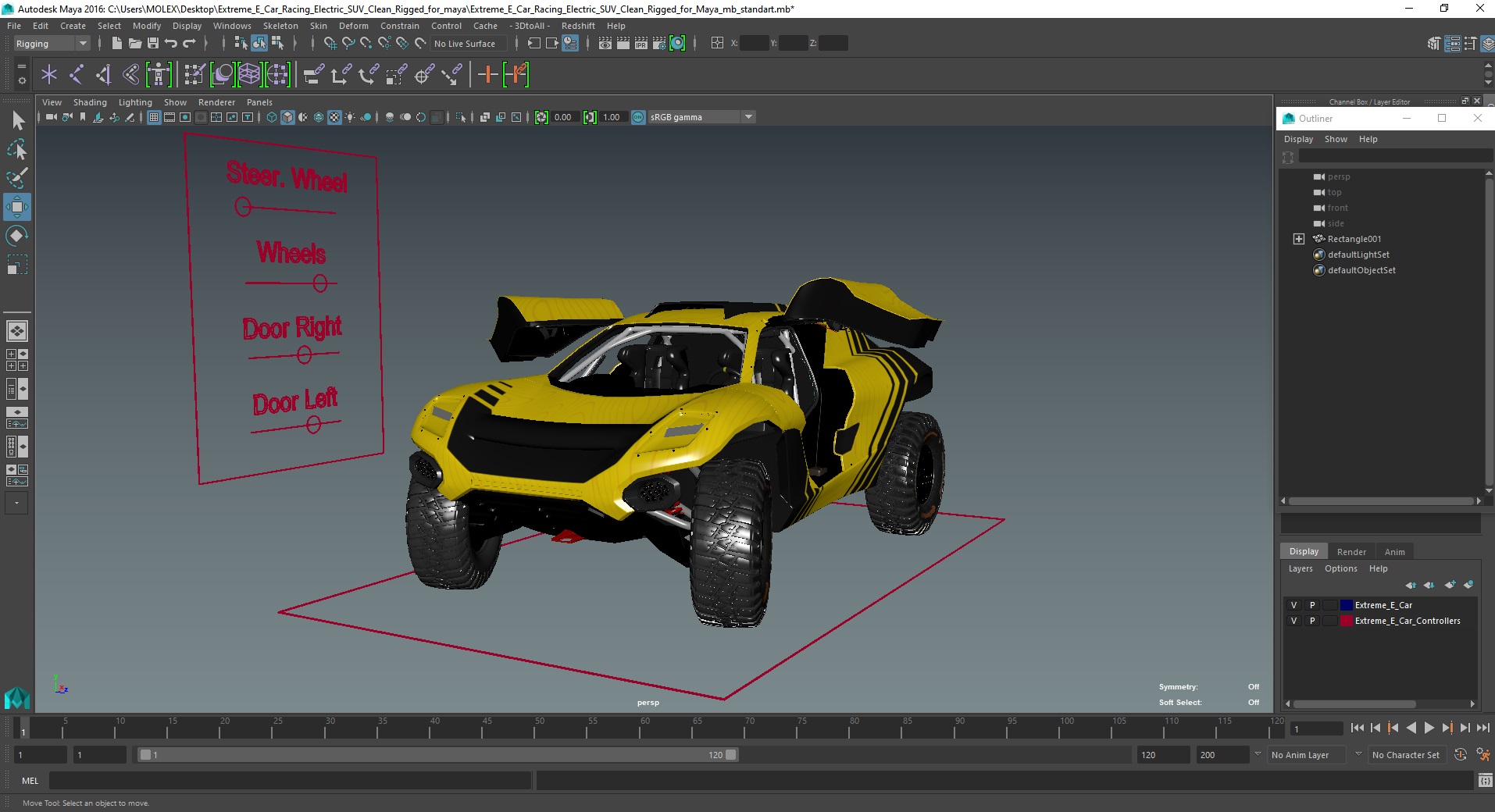The image size is (1495, 812).
Task: Expand shelf tab options arrow
Action: (x=22, y=67)
